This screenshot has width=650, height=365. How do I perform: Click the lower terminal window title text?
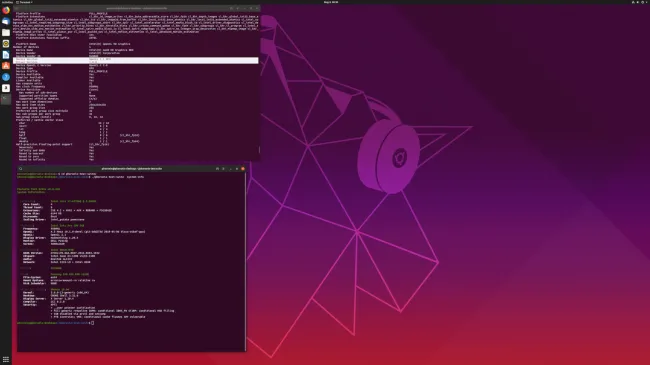[x=132, y=169]
